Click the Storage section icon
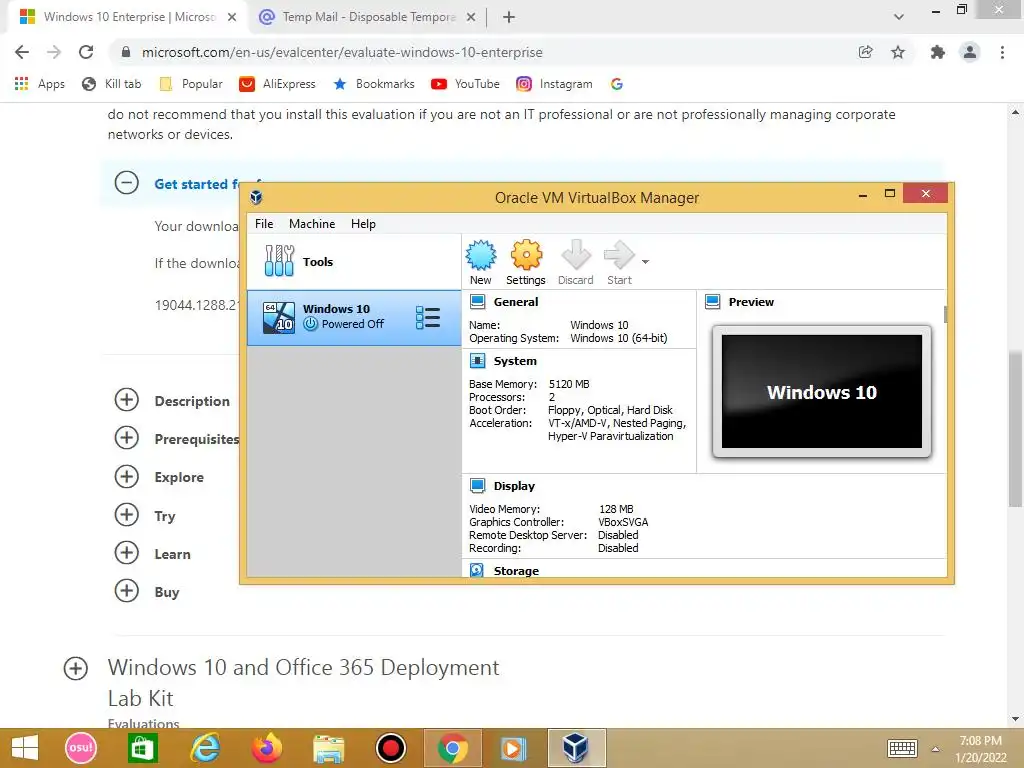Screen dimensions: 1024x768 point(477,570)
